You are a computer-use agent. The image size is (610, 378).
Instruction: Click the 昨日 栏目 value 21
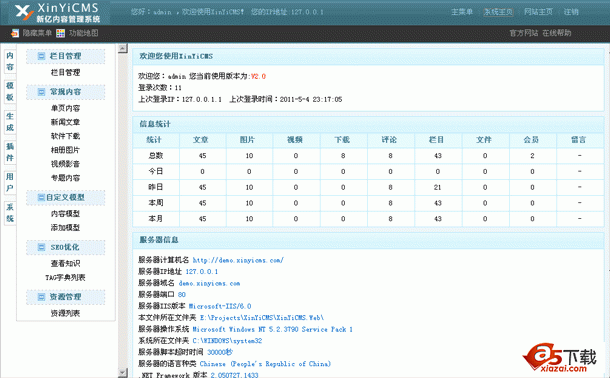pos(438,187)
